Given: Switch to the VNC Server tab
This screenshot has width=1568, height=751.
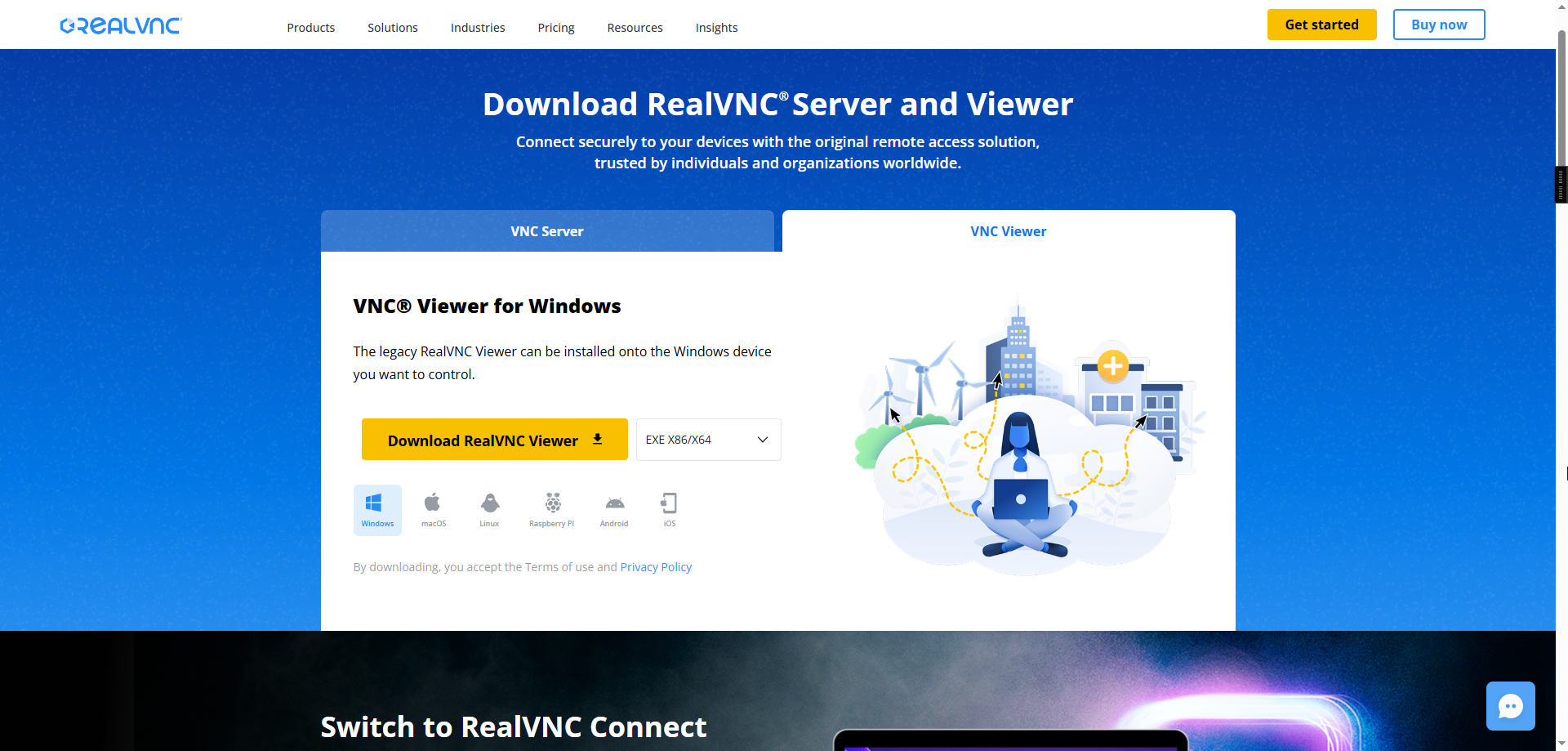Looking at the screenshot, I should tap(547, 231).
